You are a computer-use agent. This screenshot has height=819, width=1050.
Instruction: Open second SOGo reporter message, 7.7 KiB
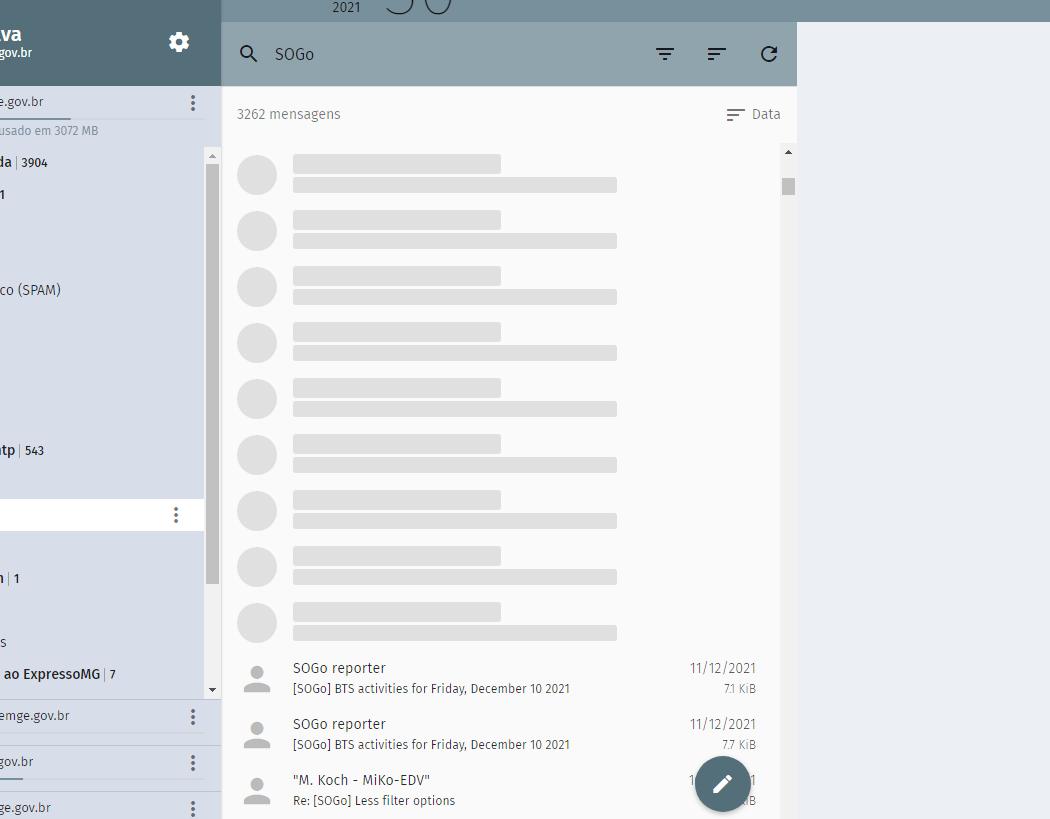pyautogui.click(x=500, y=734)
